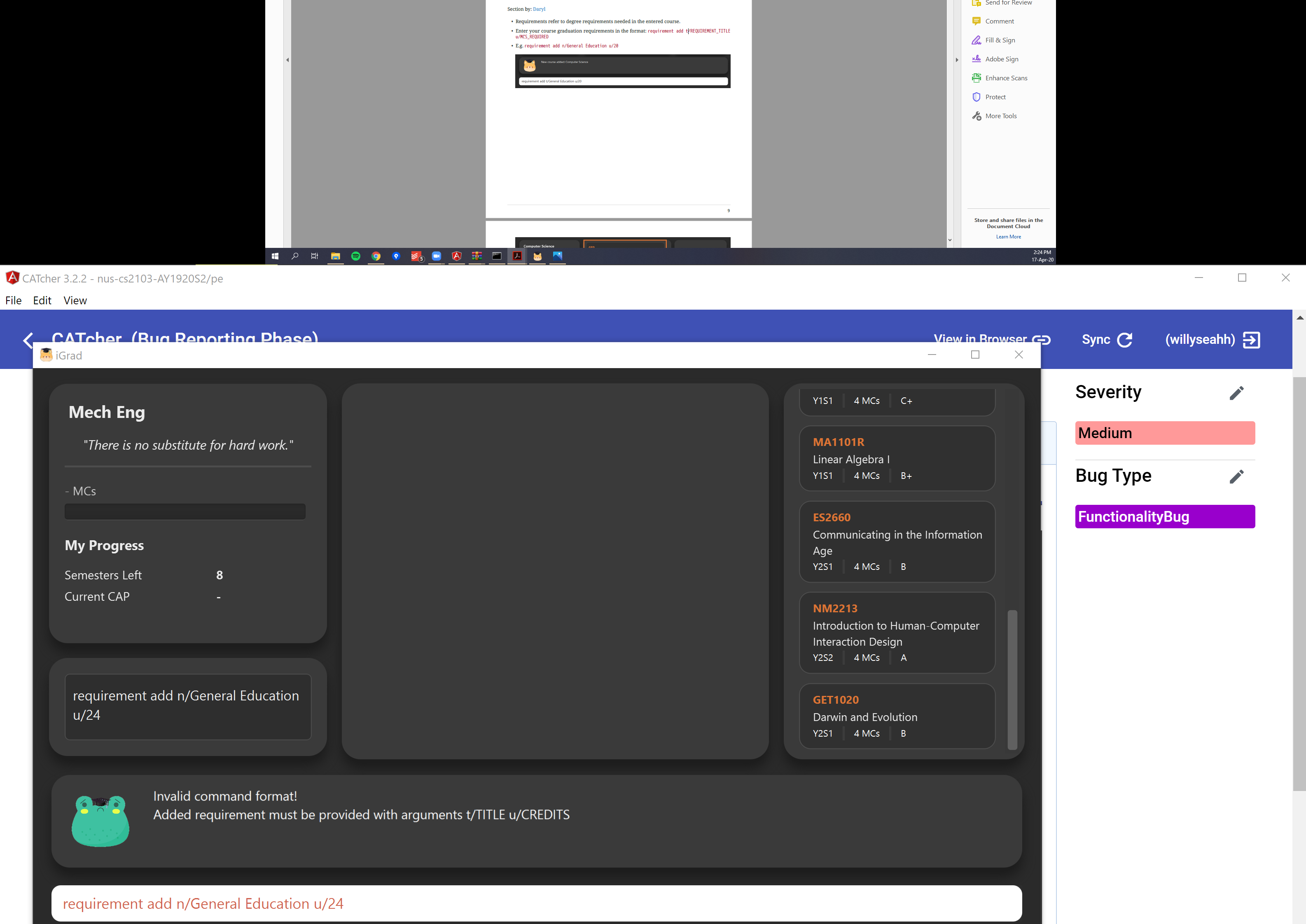This screenshot has width=1306, height=924.
Task: Click the Sync refresh icon
Action: [1124, 340]
